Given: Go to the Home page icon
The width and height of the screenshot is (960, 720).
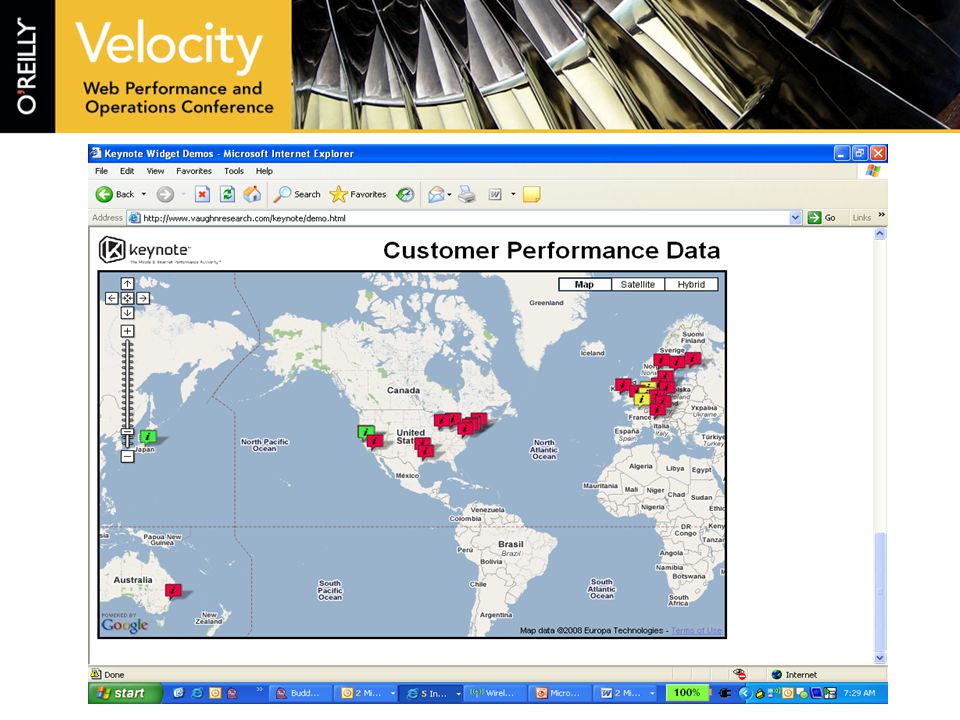Looking at the screenshot, I should (x=252, y=194).
